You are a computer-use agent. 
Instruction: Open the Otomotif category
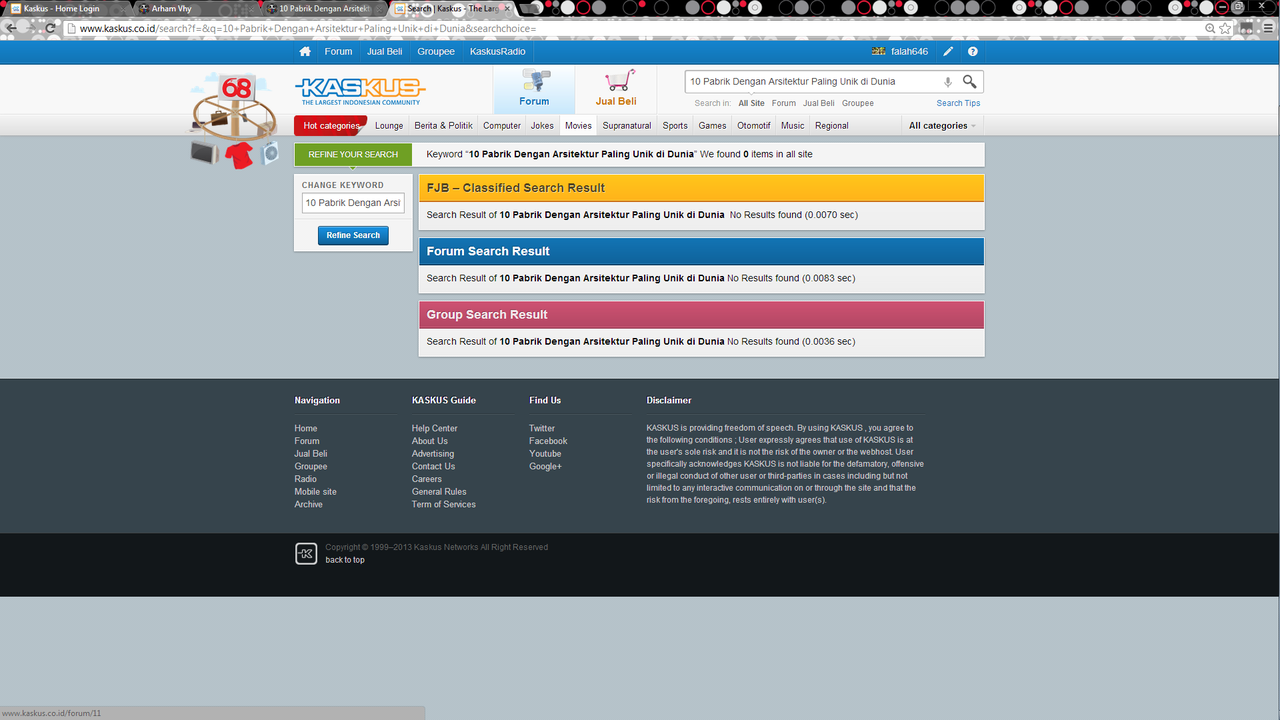(754, 126)
